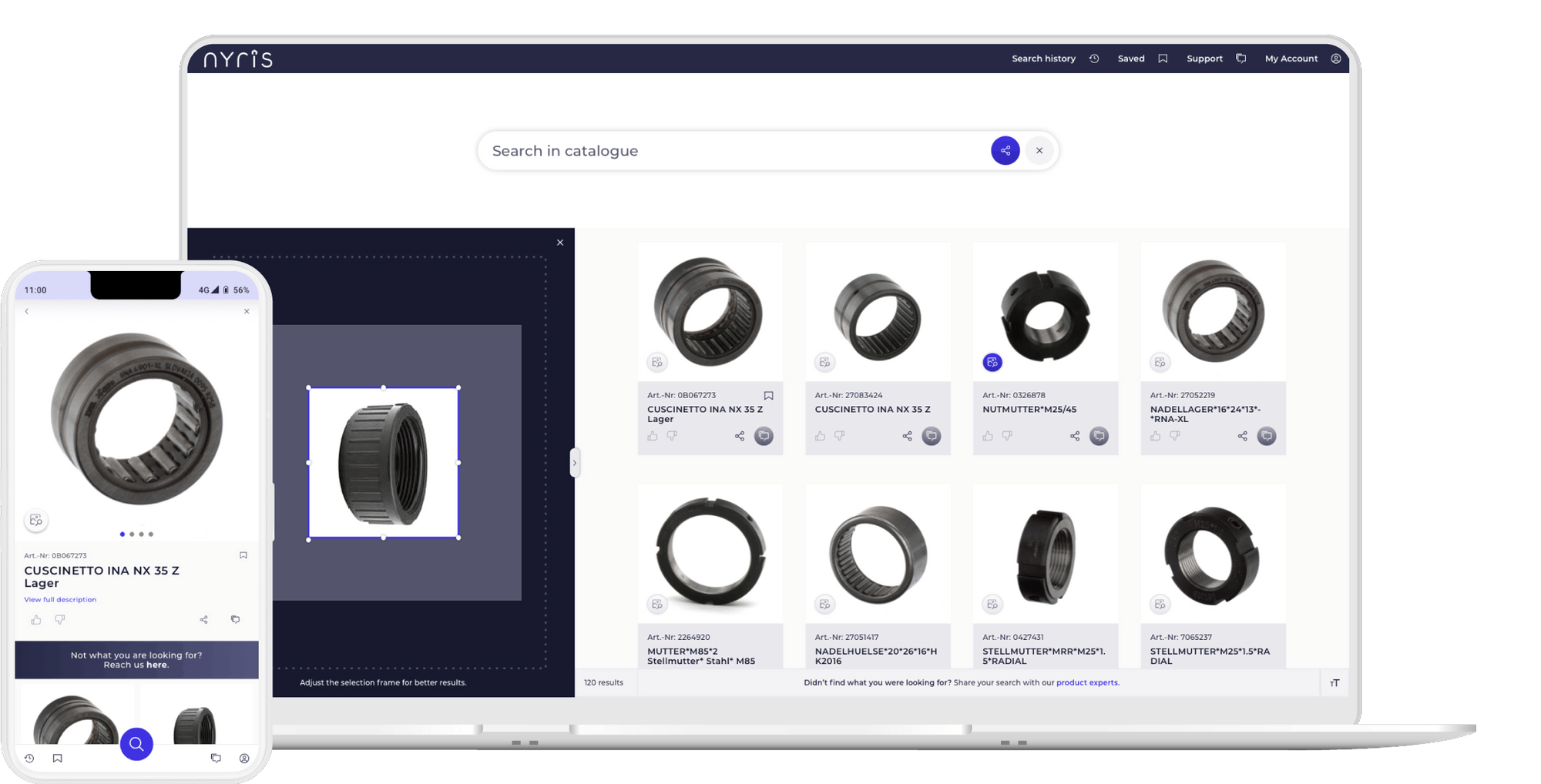The height and width of the screenshot is (784, 1541).
Task: Tap the visual search icon on the phone image
Action: [36, 521]
